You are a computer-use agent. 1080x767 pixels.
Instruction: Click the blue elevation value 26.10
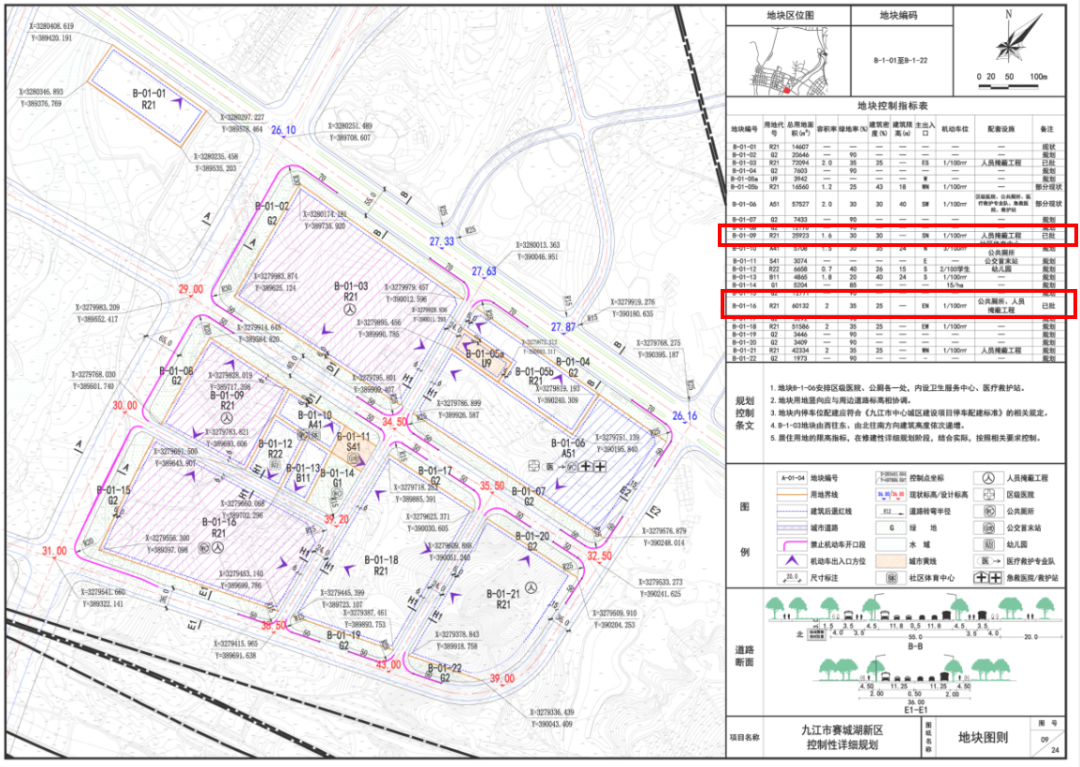(x=283, y=130)
